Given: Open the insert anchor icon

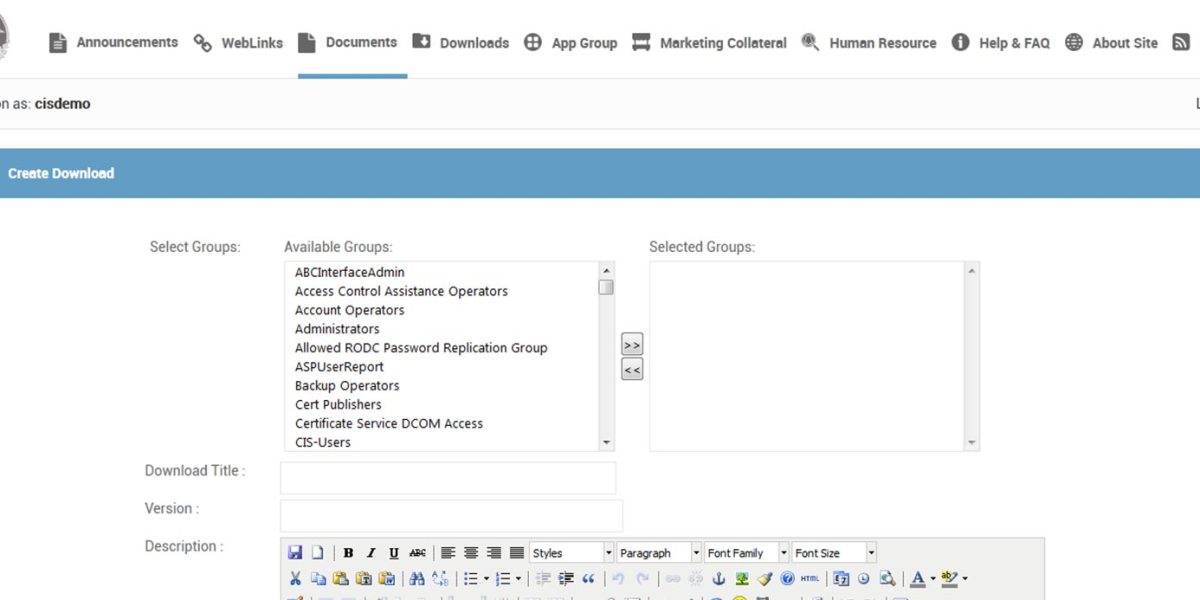Looking at the screenshot, I should [x=720, y=578].
